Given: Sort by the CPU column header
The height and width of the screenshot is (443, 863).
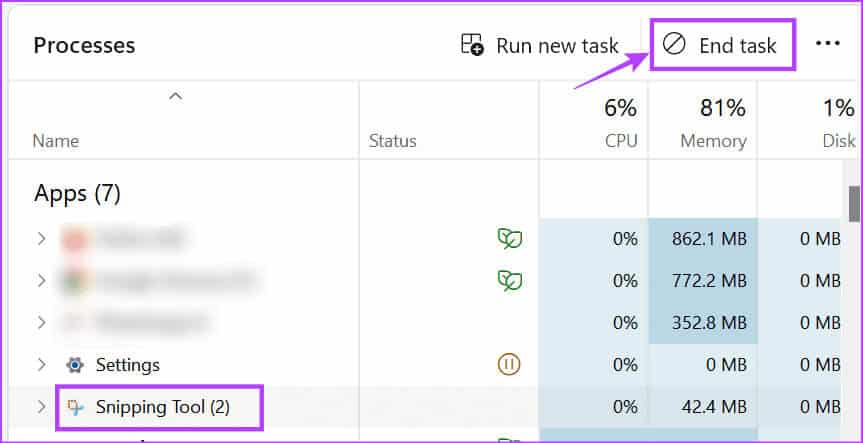Looking at the screenshot, I should point(621,141).
